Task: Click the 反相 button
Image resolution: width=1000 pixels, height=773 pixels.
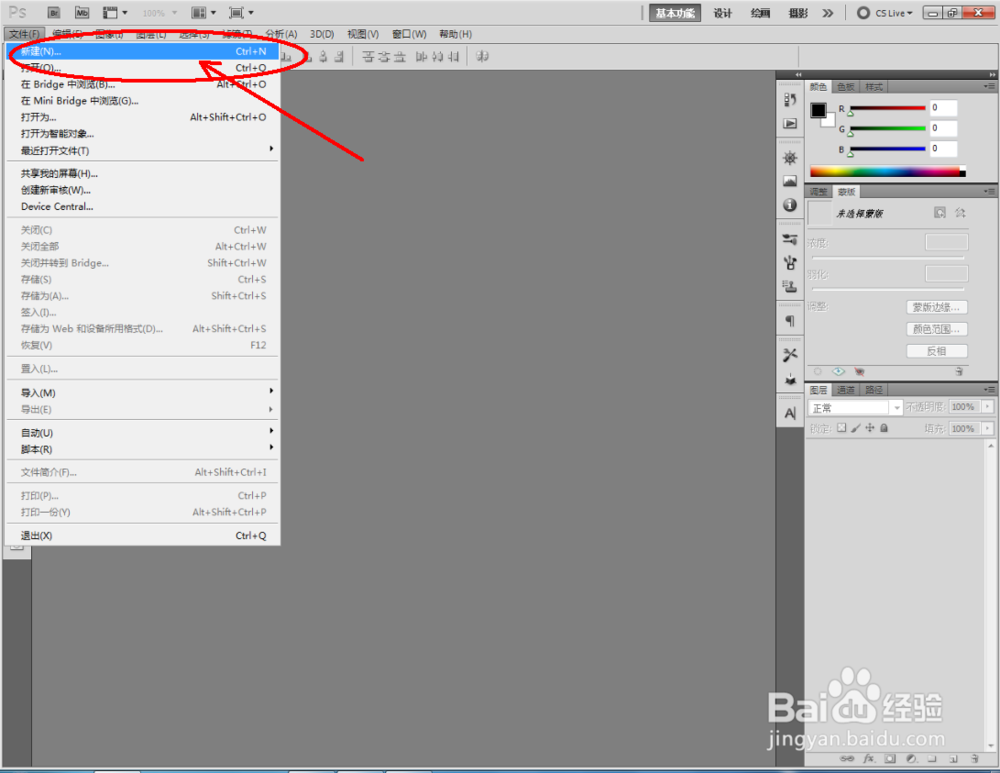Action: 936,351
